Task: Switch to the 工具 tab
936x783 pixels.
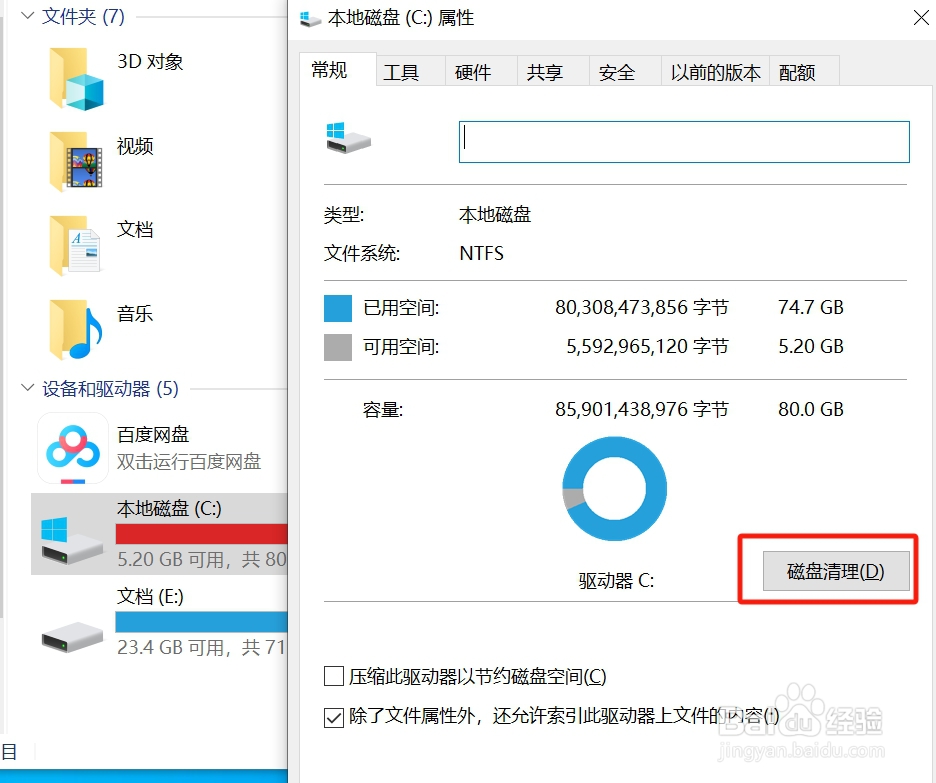Action: pyautogui.click(x=403, y=71)
